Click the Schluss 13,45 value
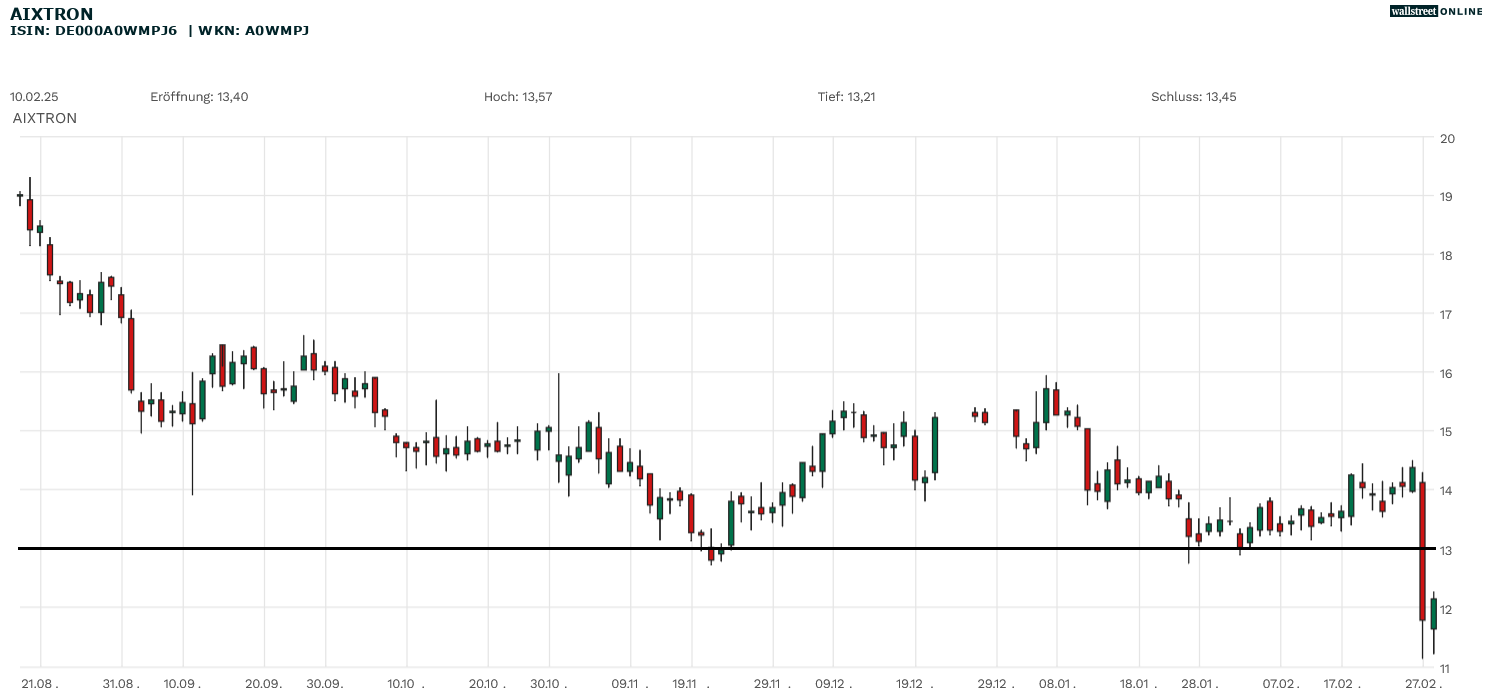 [x=1193, y=97]
